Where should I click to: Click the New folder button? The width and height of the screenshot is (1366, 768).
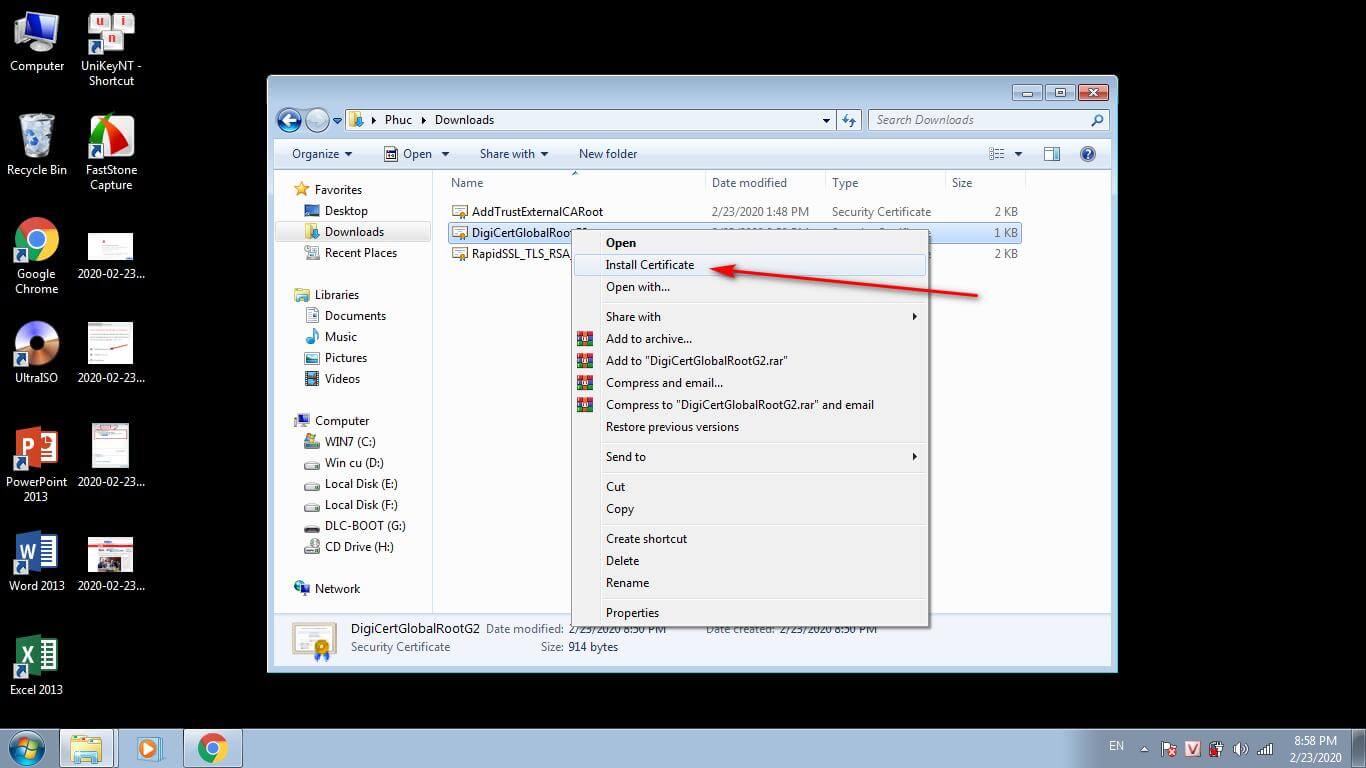pos(607,154)
